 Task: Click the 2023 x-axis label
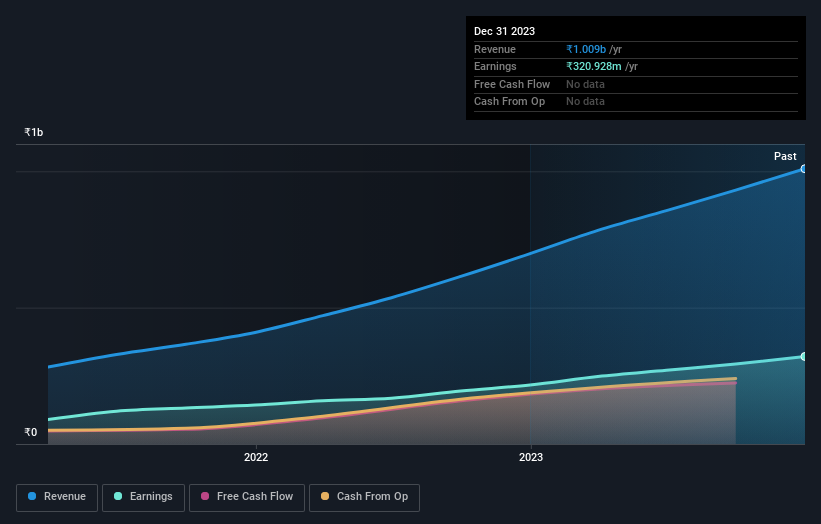[531, 457]
